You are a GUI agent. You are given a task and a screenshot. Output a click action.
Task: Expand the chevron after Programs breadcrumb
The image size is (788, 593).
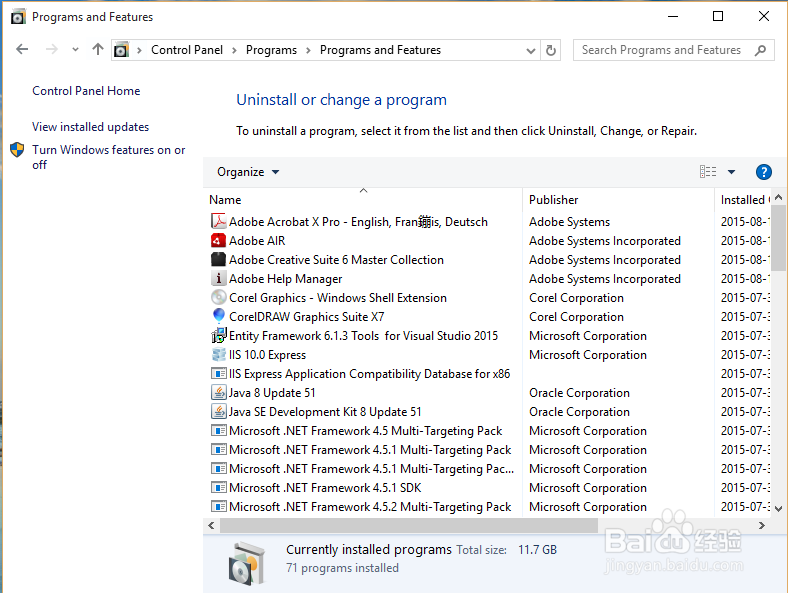(308, 50)
